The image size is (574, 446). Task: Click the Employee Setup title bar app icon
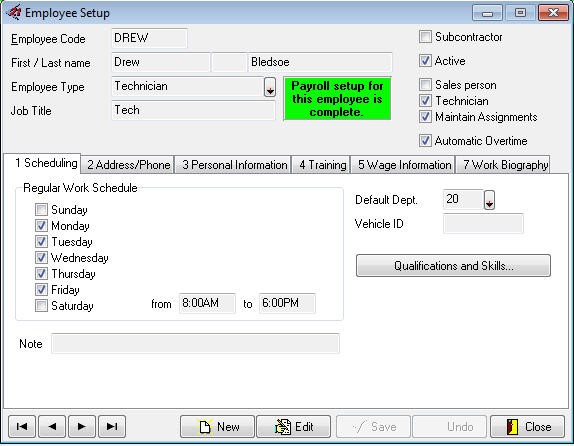[14, 12]
